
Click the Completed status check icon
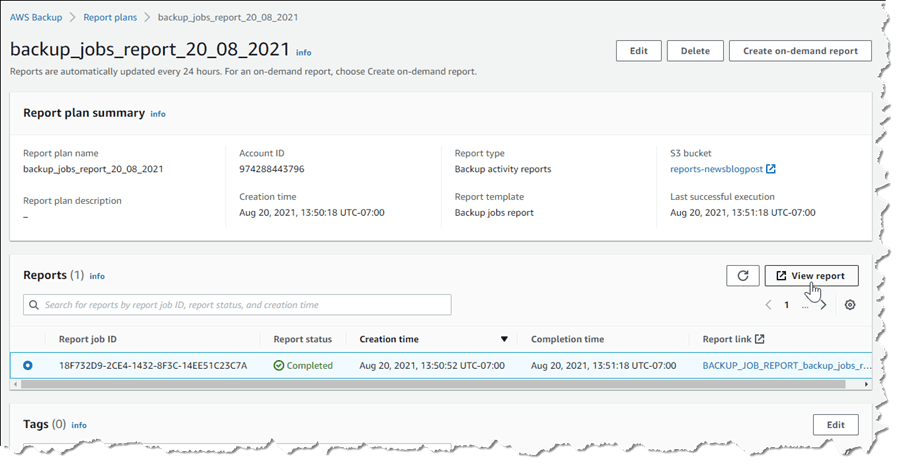pyautogui.click(x=279, y=365)
